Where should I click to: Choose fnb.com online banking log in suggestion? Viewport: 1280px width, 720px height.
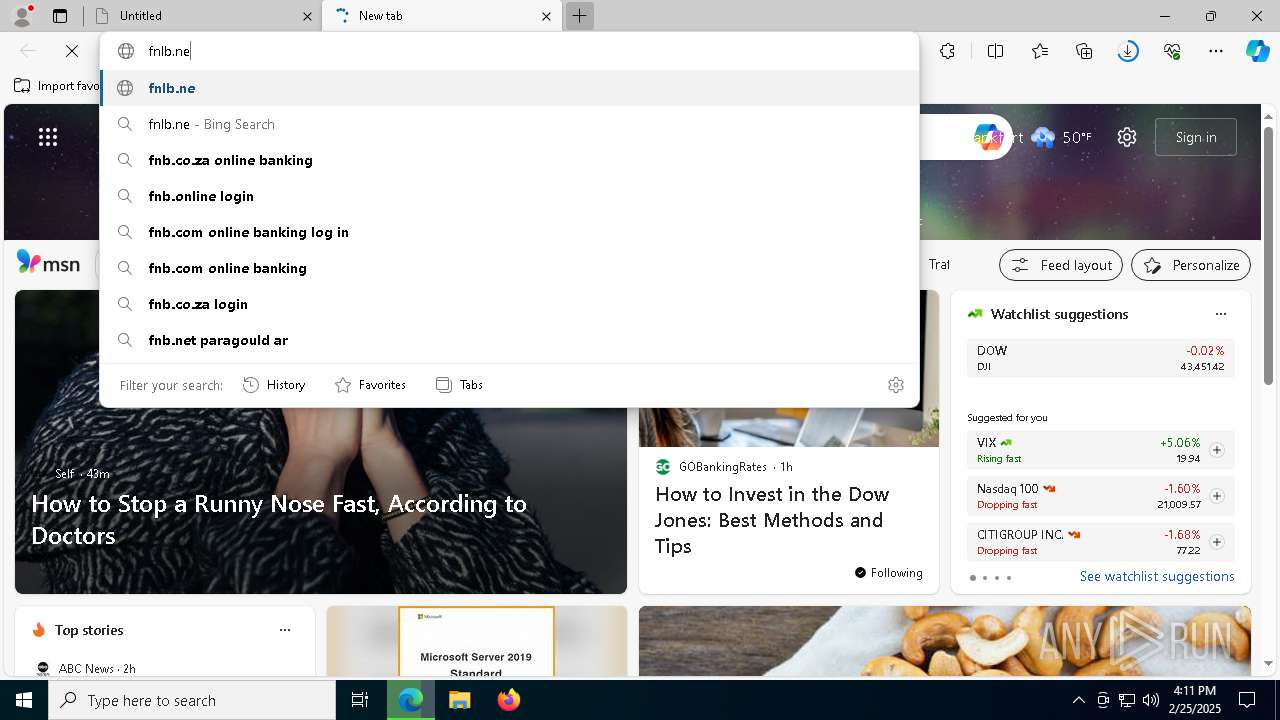[510, 232]
